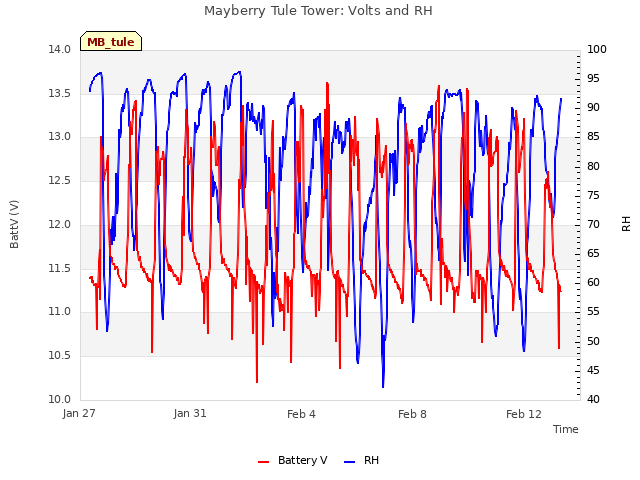Click the '90' right axis value

click(593, 108)
